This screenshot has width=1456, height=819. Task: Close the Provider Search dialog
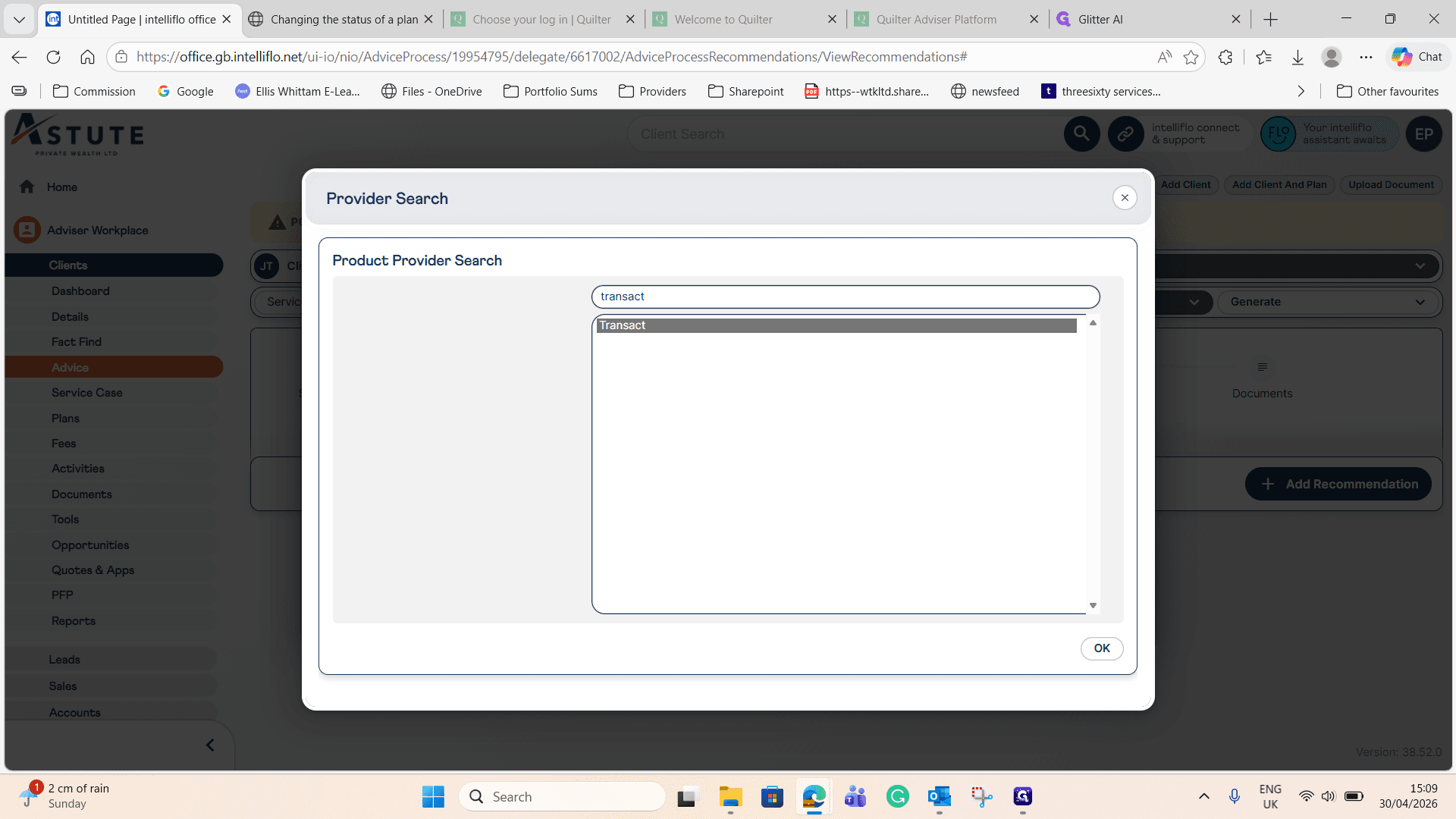[1125, 198]
